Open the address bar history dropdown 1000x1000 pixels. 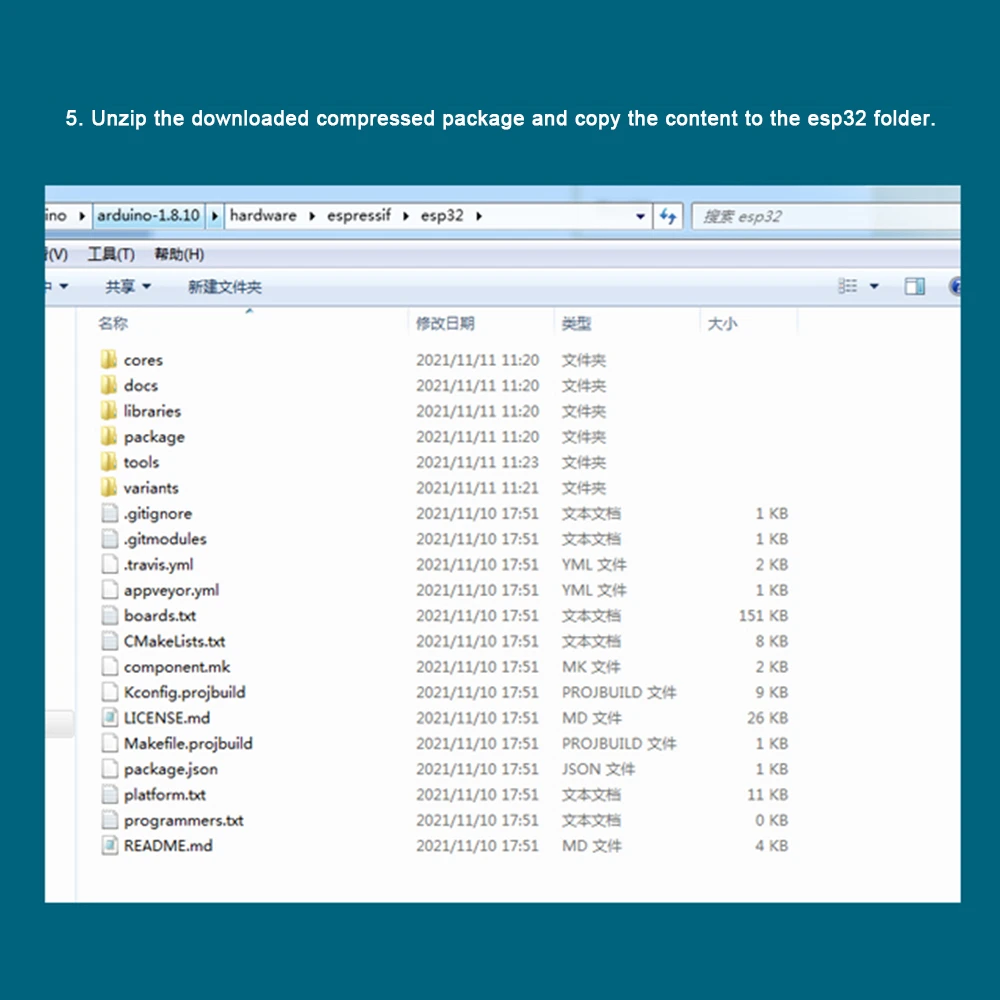pos(640,216)
